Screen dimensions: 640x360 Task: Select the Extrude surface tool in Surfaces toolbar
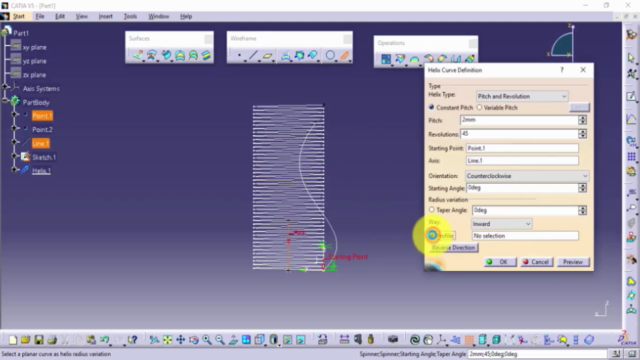point(138,55)
